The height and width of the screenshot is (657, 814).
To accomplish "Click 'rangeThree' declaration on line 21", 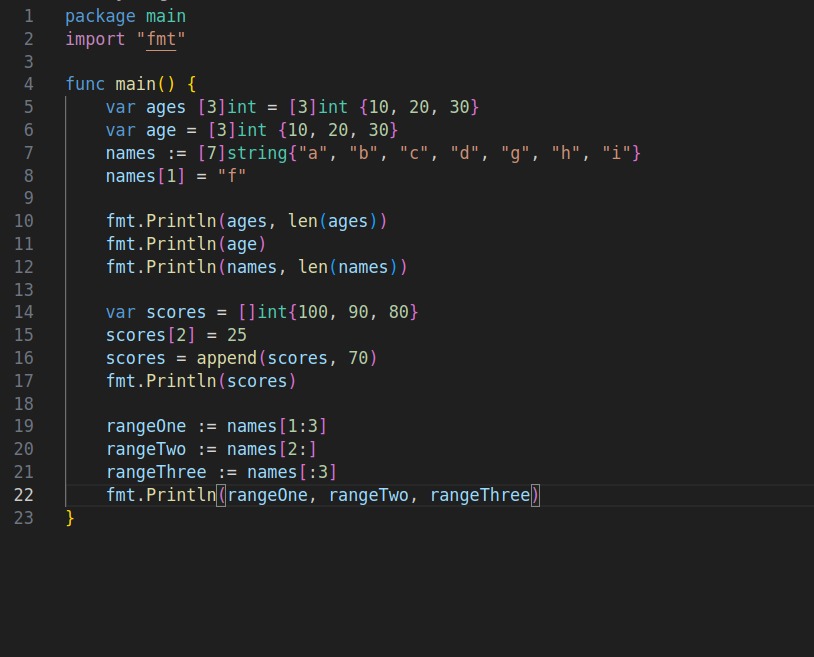I will (x=156, y=472).
